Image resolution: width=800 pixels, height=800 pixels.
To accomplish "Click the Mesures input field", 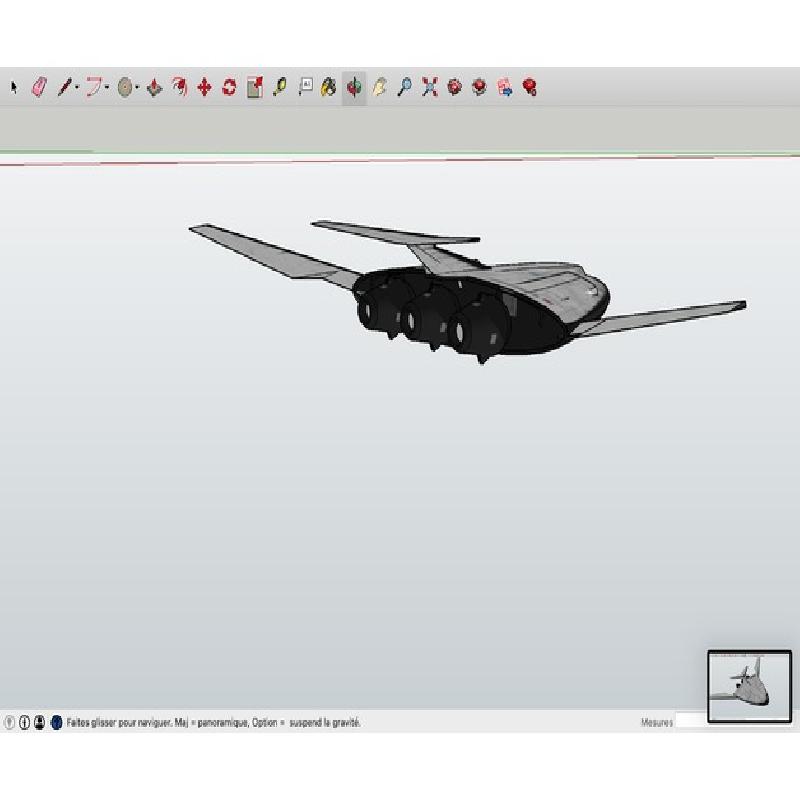I will pos(690,722).
